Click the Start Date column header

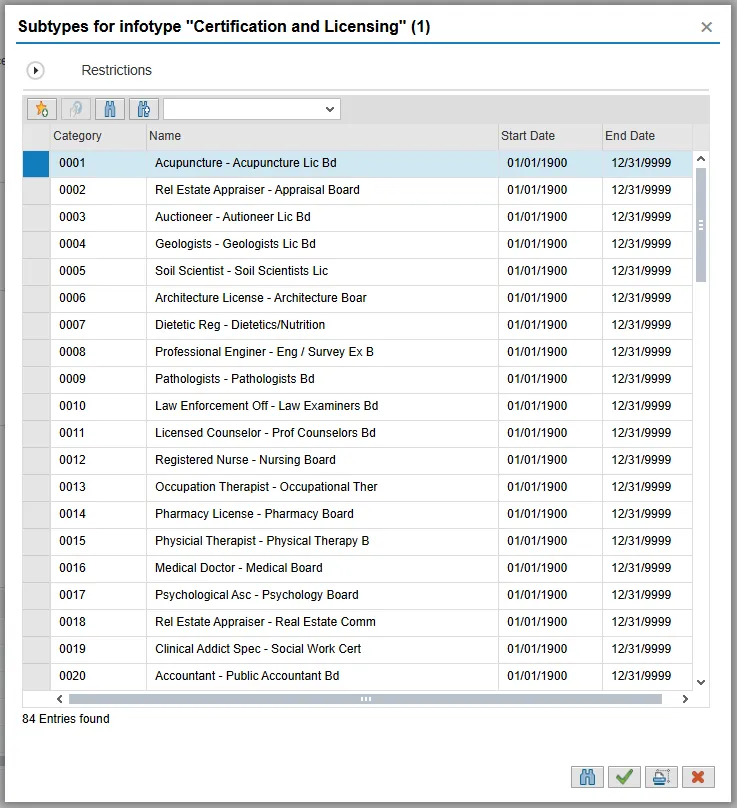[x=549, y=136]
